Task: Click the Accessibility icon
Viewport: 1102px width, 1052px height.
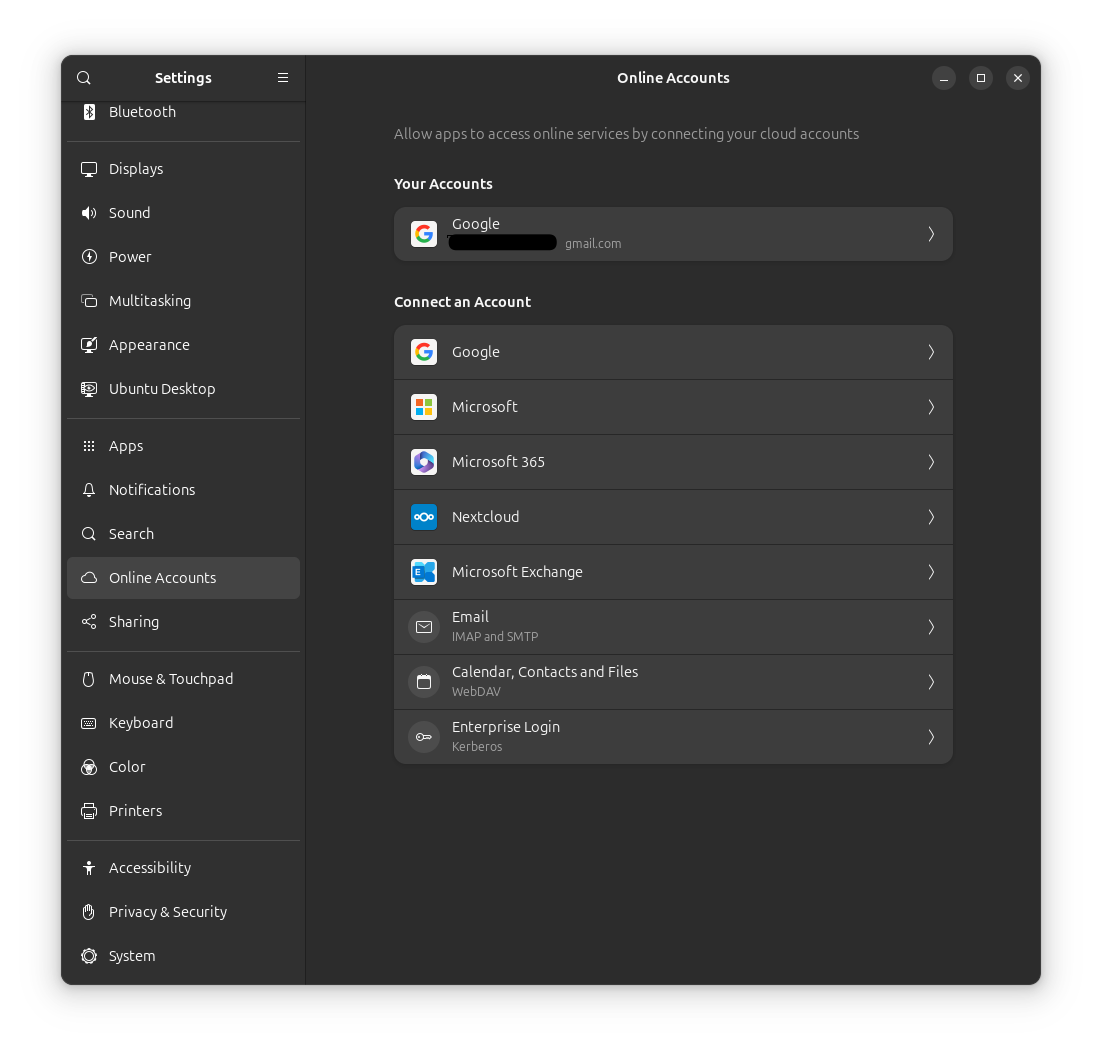Action: pos(89,869)
